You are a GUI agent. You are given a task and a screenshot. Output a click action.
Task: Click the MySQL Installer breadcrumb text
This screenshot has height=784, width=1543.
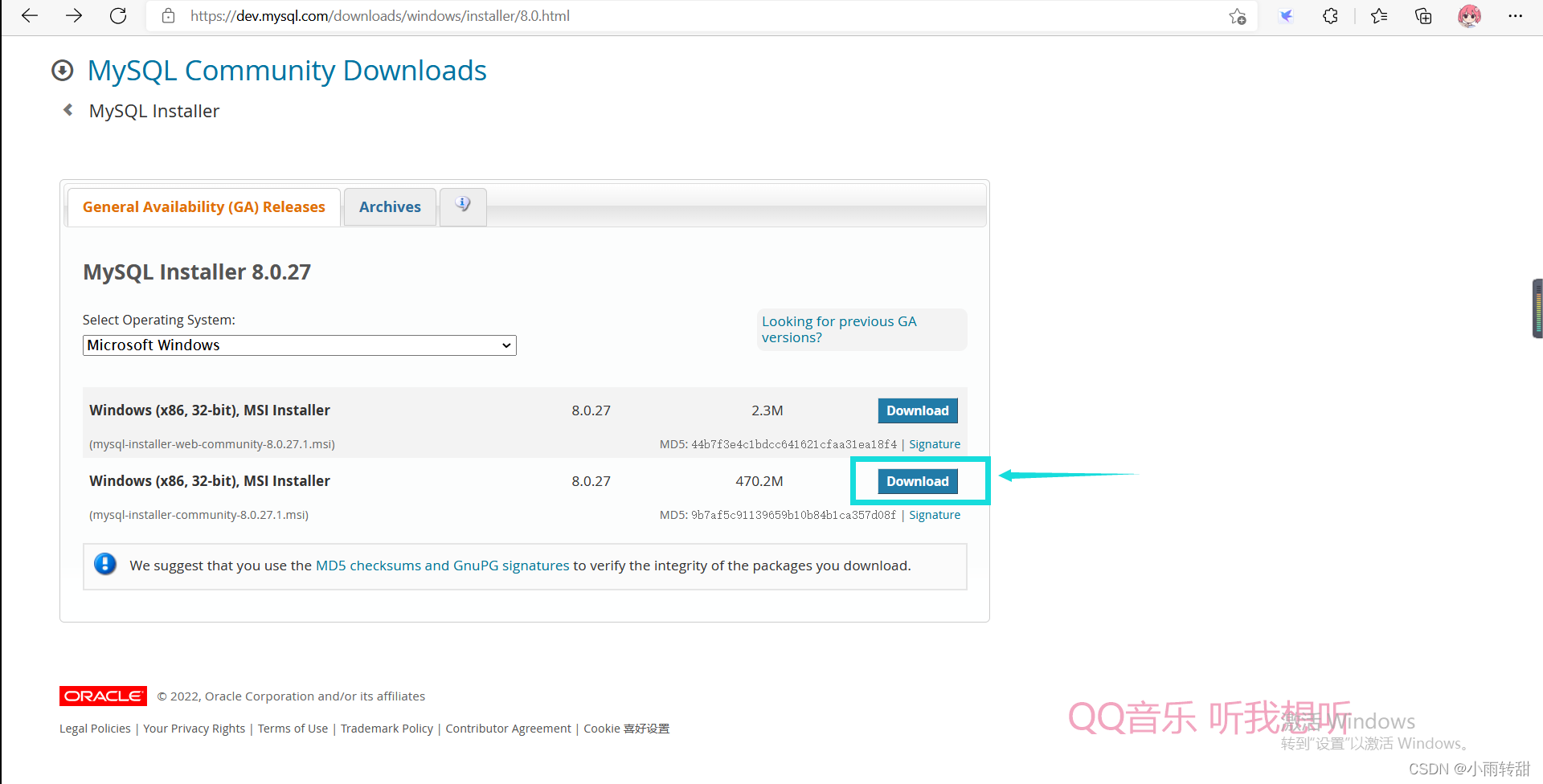[x=154, y=111]
